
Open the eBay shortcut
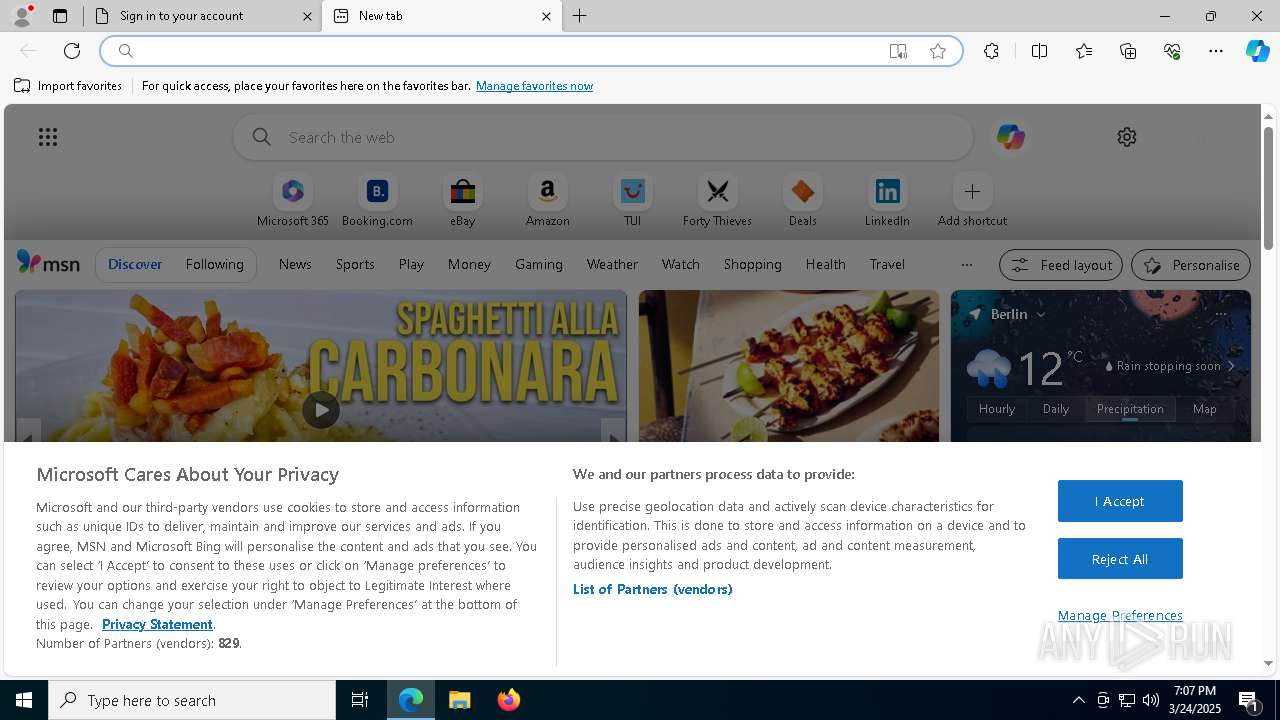click(462, 201)
